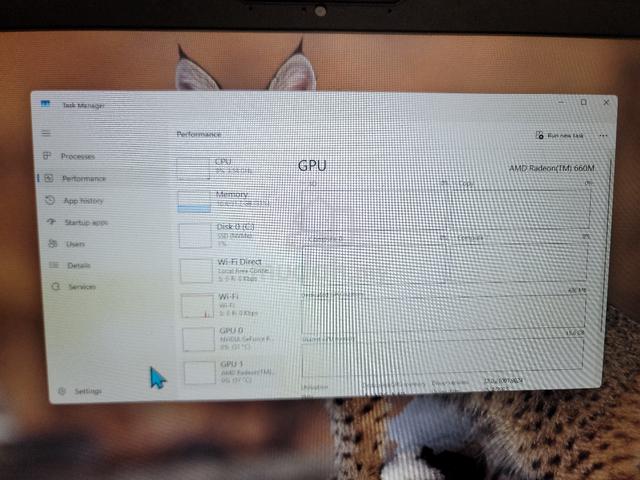Open App history from sidebar

74,200
